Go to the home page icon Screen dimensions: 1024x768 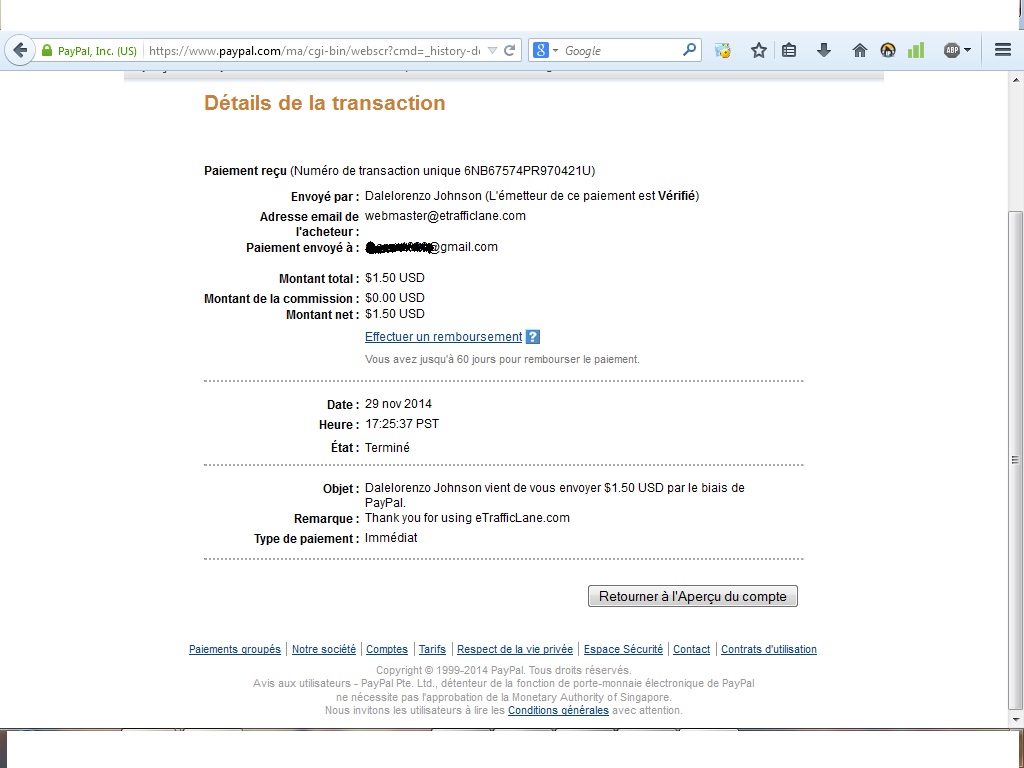[x=859, y=50]
